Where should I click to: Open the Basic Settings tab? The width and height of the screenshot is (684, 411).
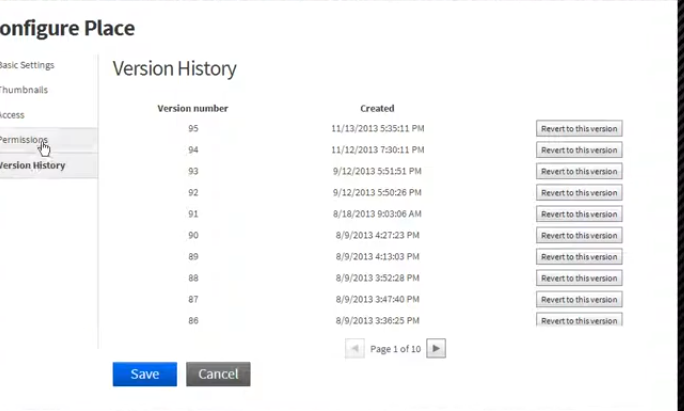[27, 65]
